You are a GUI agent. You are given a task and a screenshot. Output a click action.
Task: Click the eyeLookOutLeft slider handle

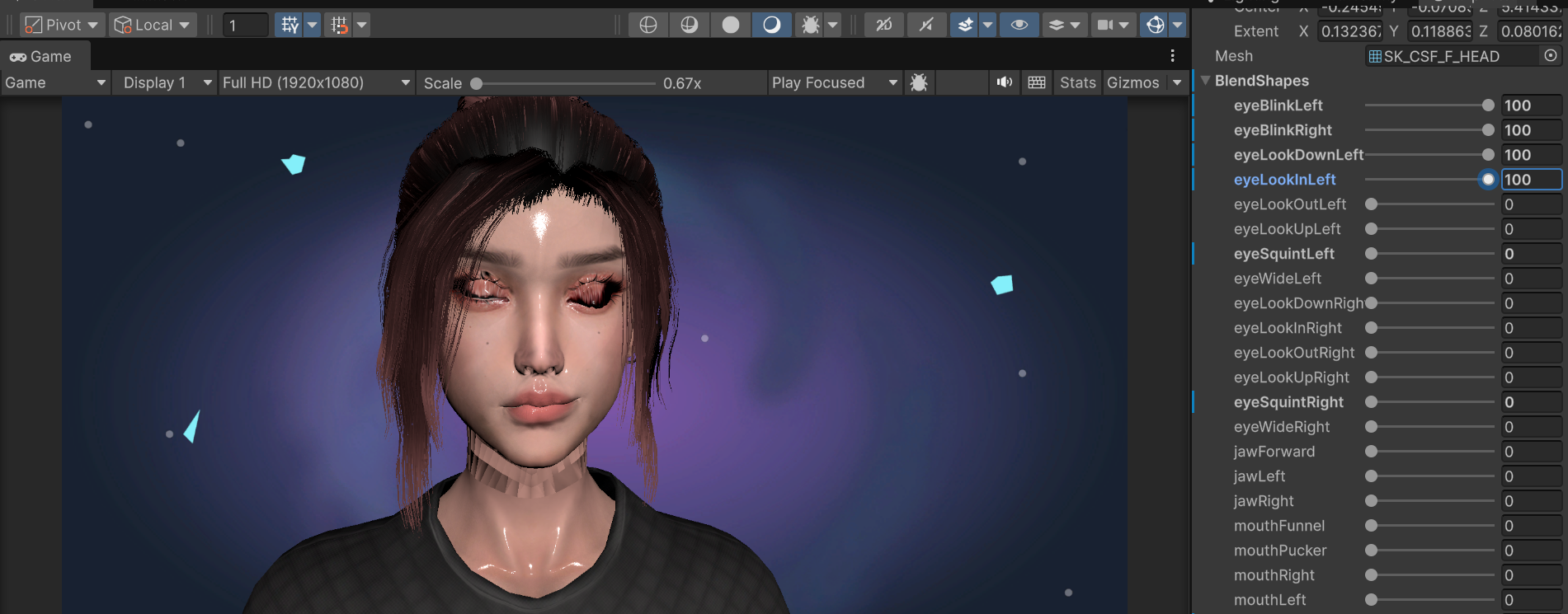[1371, 204]
